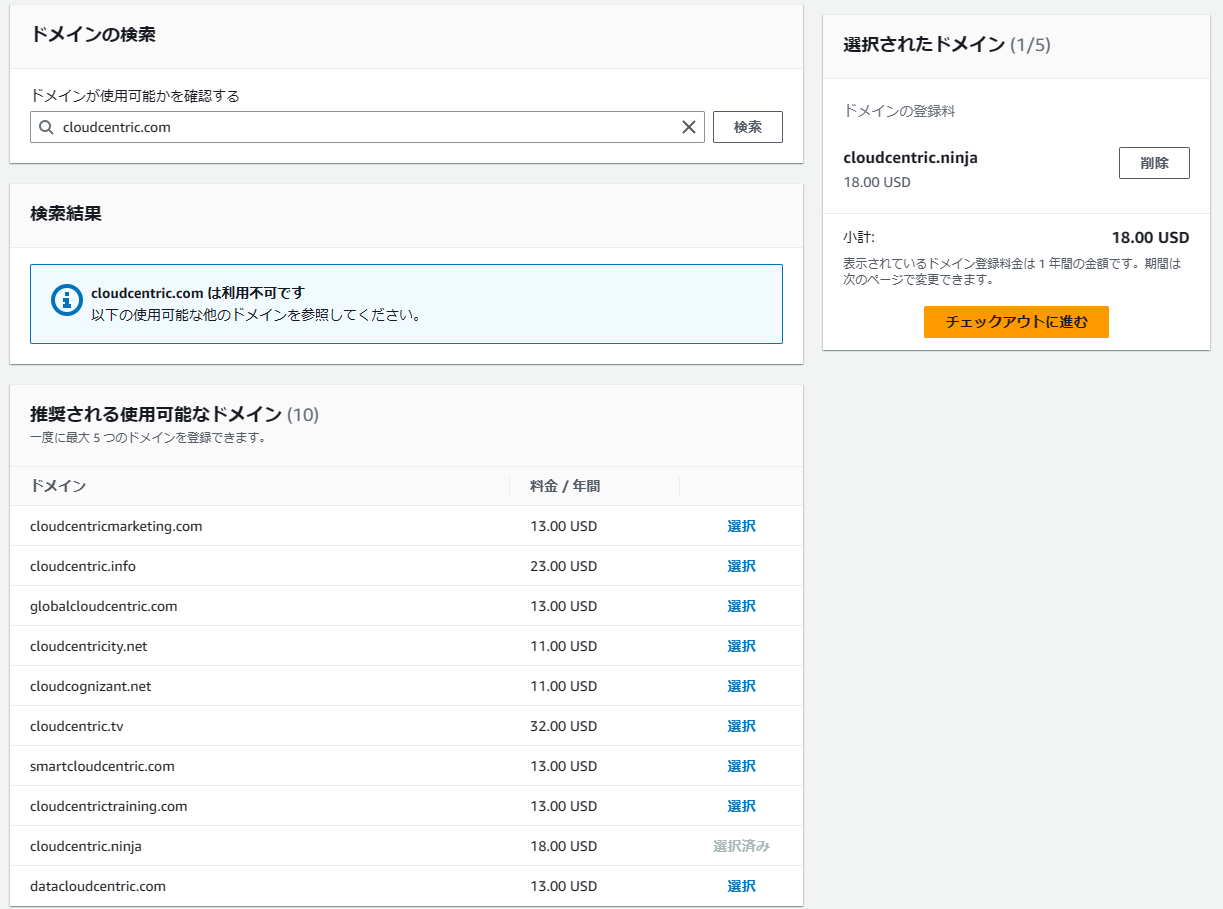Select smartcloudcentric.com domain
Viewport: 1223px width, 909px height.
[741, 766]
